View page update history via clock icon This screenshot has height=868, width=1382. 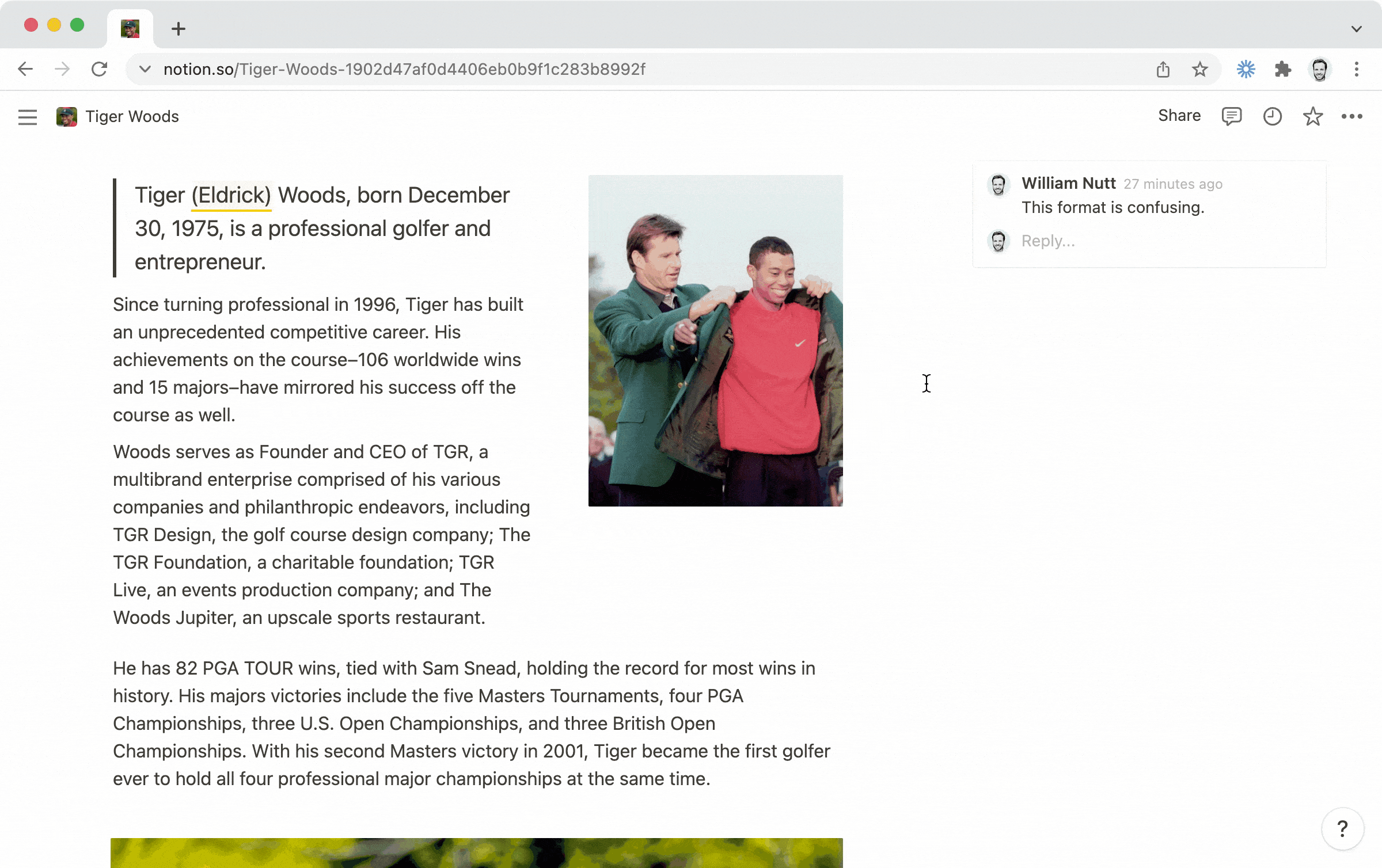point(1272,117)
